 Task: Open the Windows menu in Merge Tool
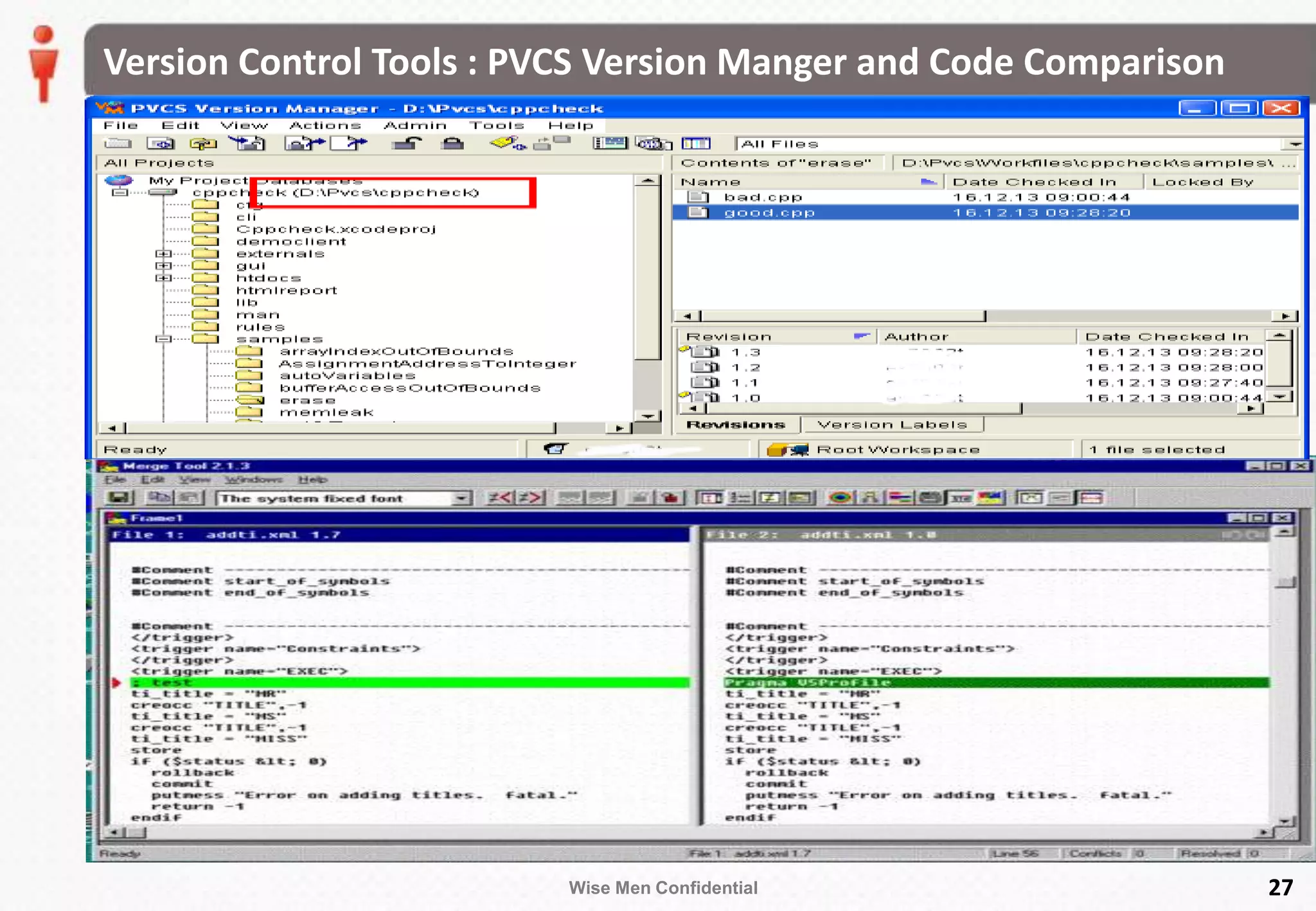tap(254, 480)
